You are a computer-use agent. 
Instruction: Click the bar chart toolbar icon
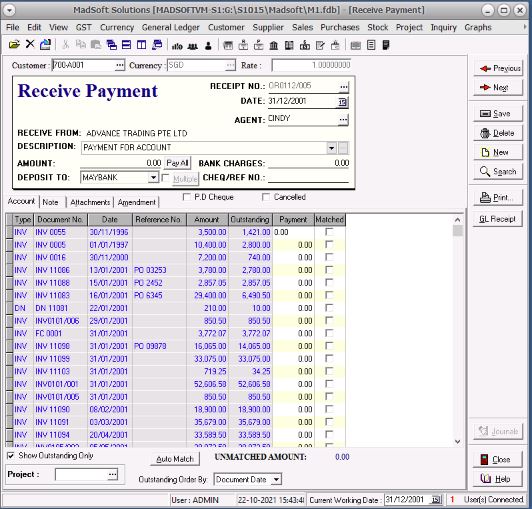point(177,45)
